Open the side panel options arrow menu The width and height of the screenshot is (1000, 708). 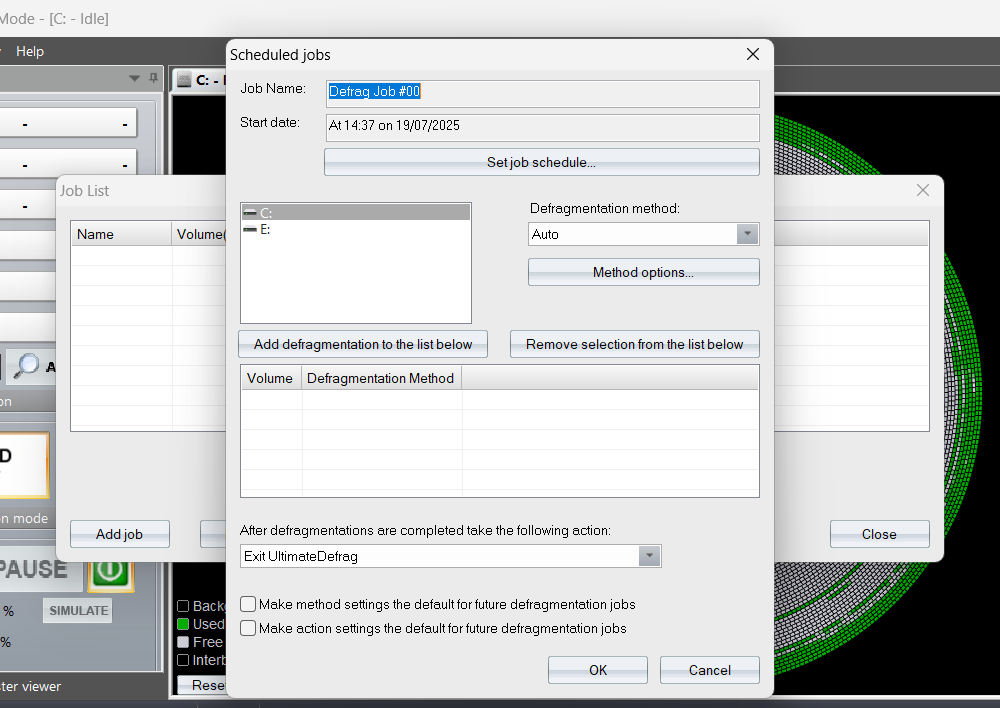[135, 78]
